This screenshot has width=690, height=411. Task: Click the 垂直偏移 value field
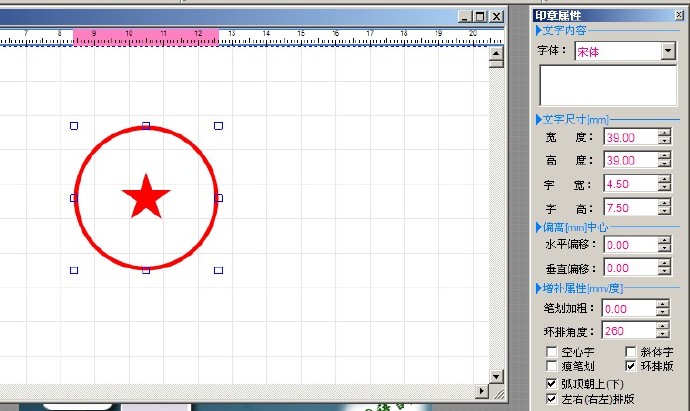(x=631, y=268)
